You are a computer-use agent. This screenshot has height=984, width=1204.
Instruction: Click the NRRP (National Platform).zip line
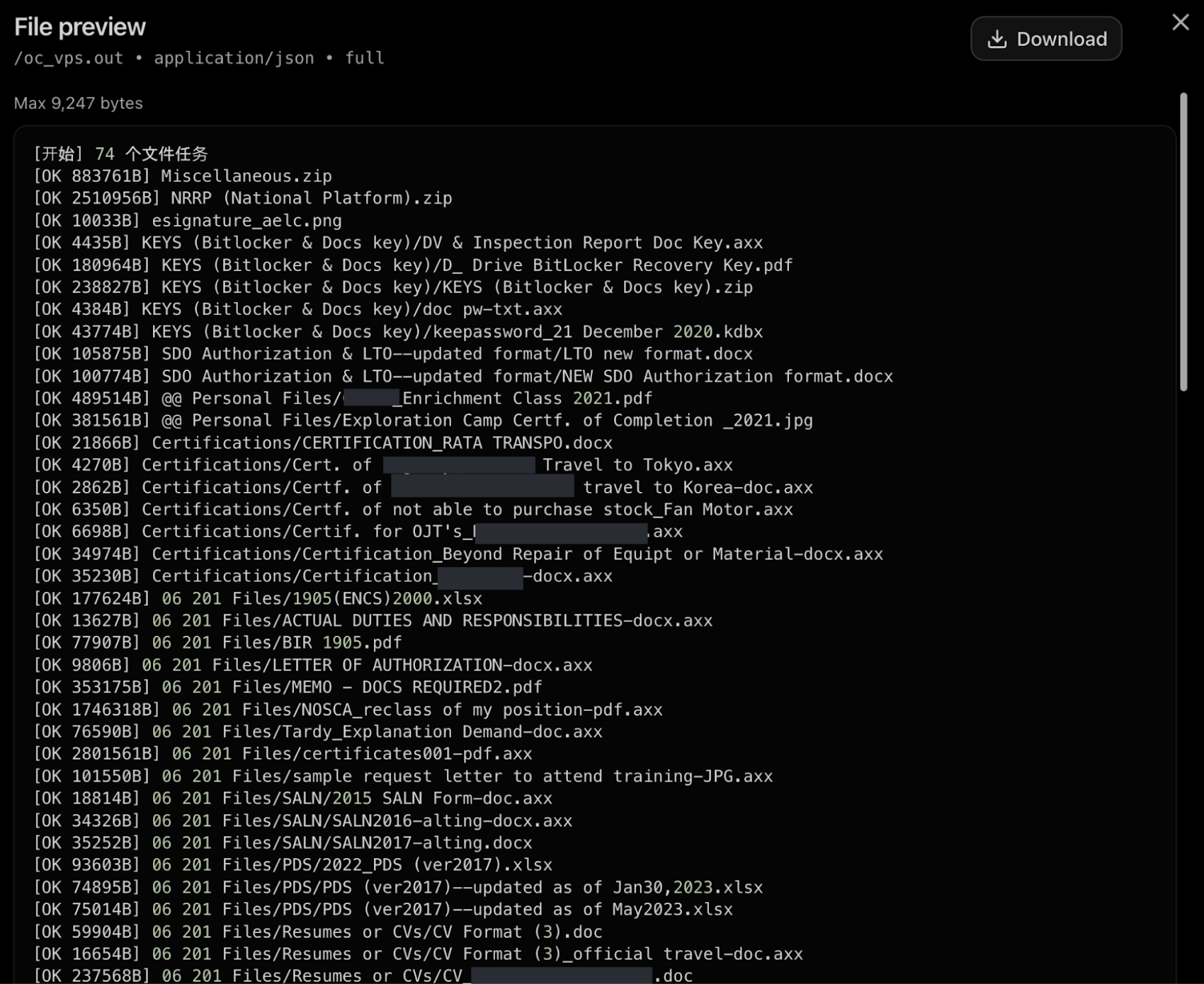pyautogui.click(x=243, y=198)
